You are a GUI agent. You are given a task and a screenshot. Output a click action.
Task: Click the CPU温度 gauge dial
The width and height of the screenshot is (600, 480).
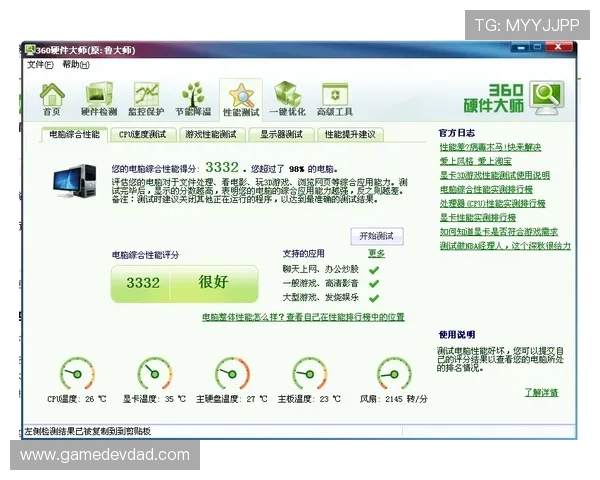(77, 374)
